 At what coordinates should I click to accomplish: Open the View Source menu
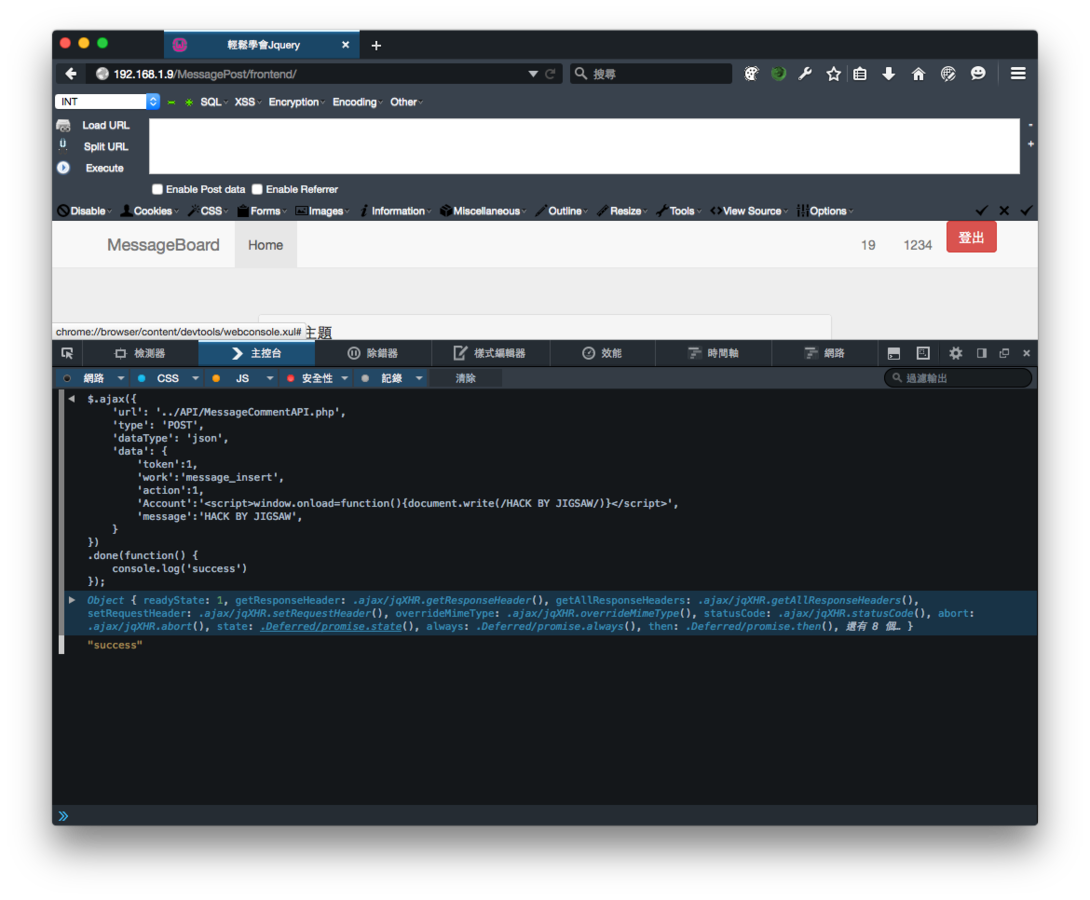click(749, 211)
